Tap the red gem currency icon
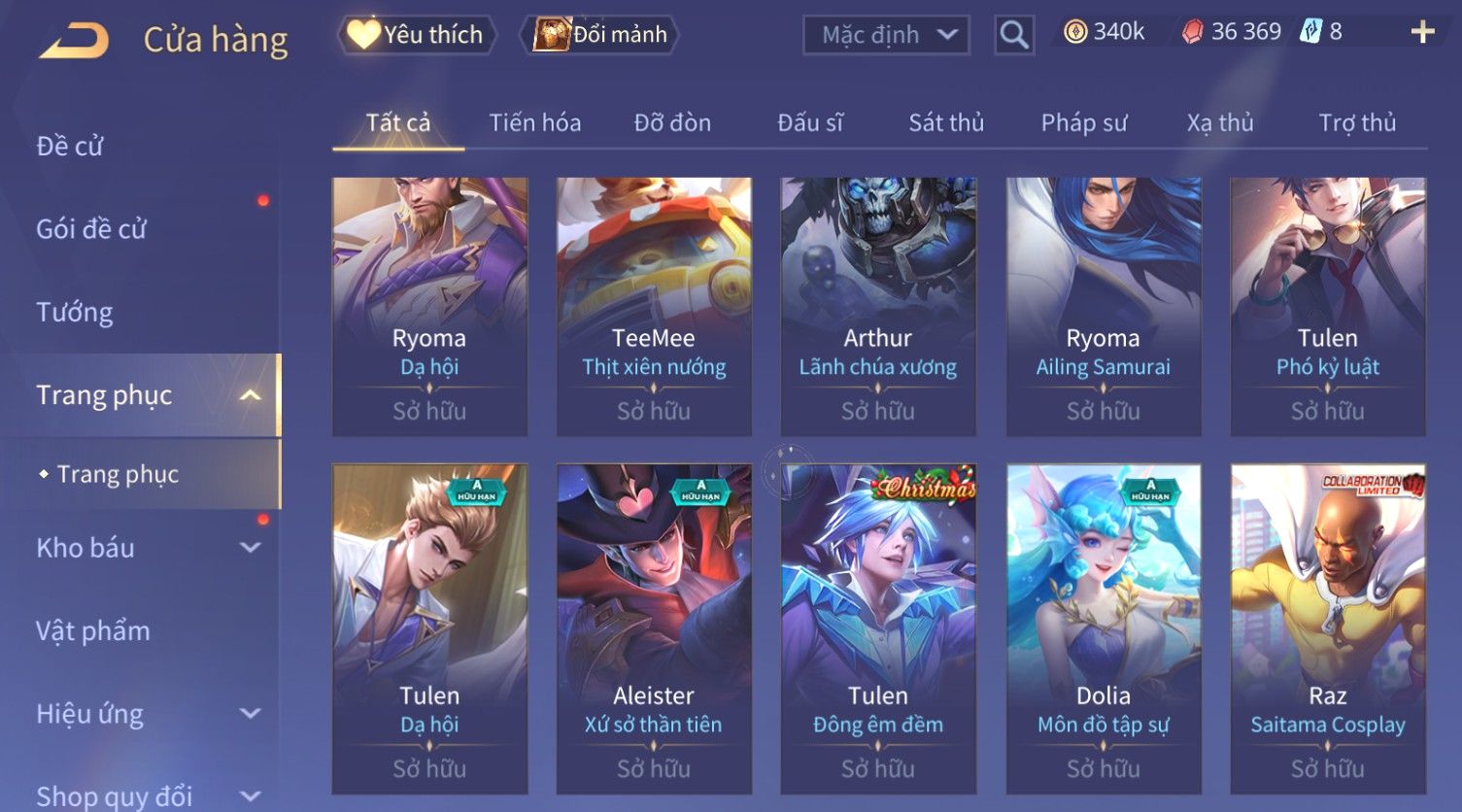Screen dimensions: 1462x812 point(1192,32)
